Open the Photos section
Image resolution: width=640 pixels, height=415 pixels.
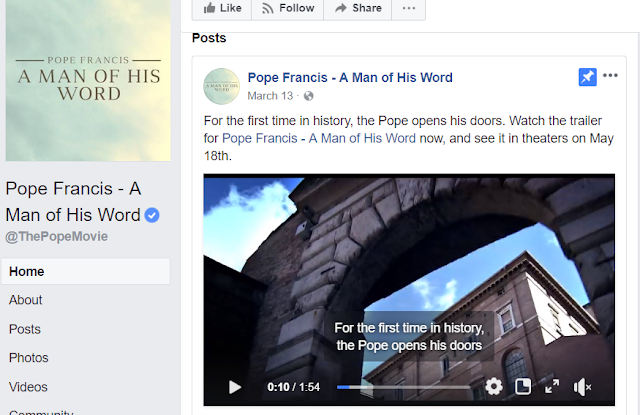click(x=29, y=358)
